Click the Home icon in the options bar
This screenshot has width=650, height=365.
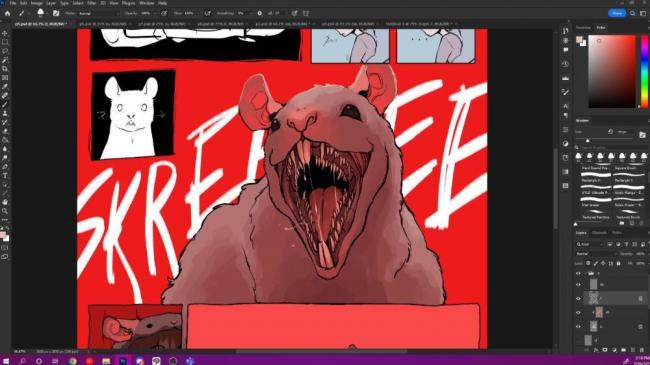tap(7, 13)
